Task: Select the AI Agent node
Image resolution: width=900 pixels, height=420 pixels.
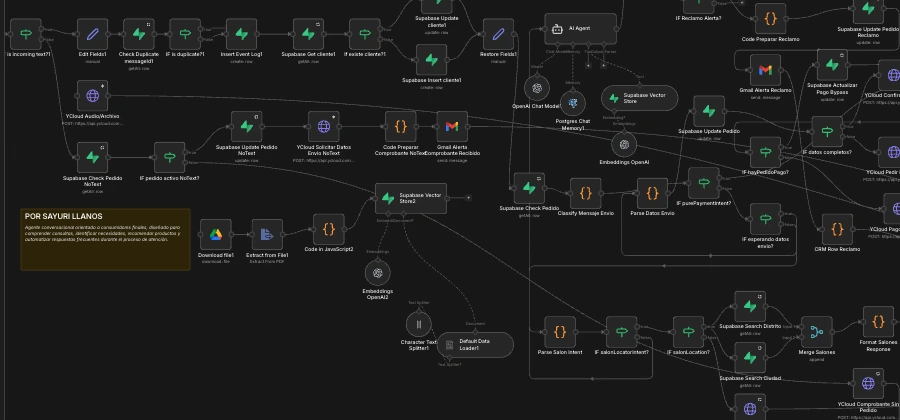Action: pos(580,29)
